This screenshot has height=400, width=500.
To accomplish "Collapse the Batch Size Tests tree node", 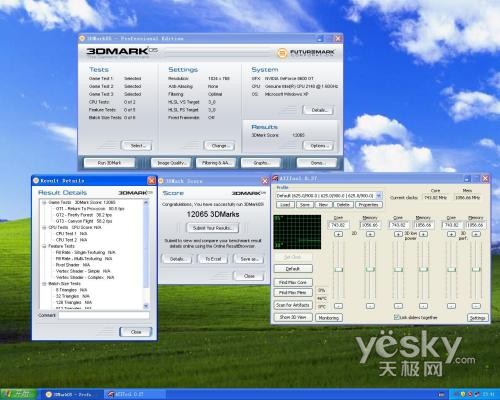I will click(x=44, y=284).
